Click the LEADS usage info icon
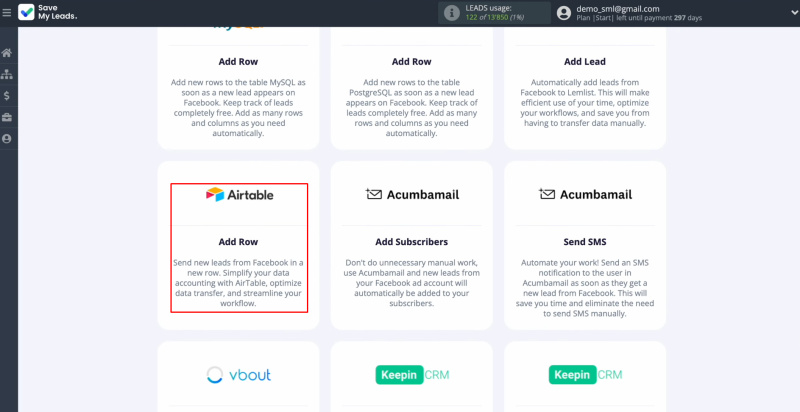800x412 pixels. 452,13
